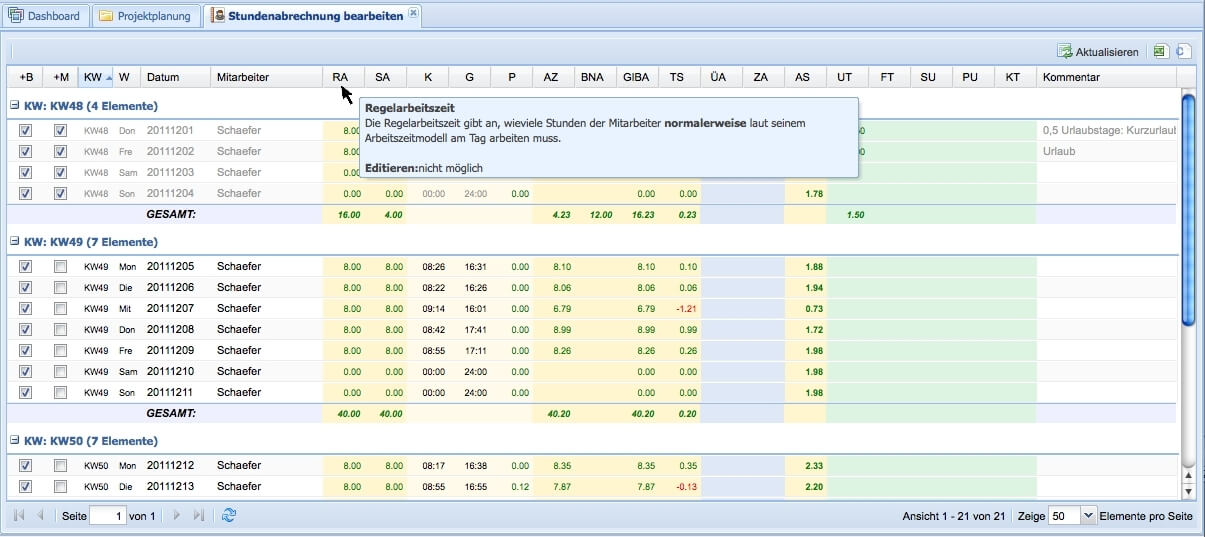Screen dimensions: 1205x537
Task: Click the ÜA column header
Action: 721,77
